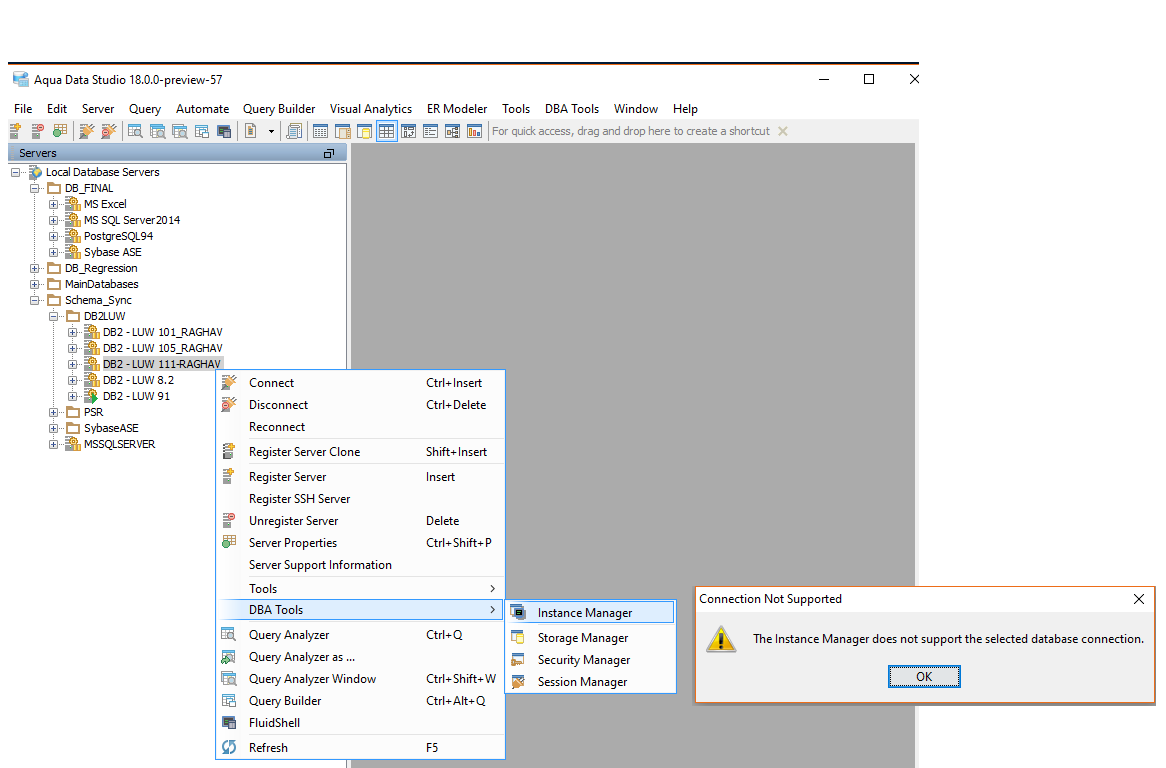Select the SybaseASE folder
Viewport: 1166px width, 768px height.
click(x=111, y=428)
